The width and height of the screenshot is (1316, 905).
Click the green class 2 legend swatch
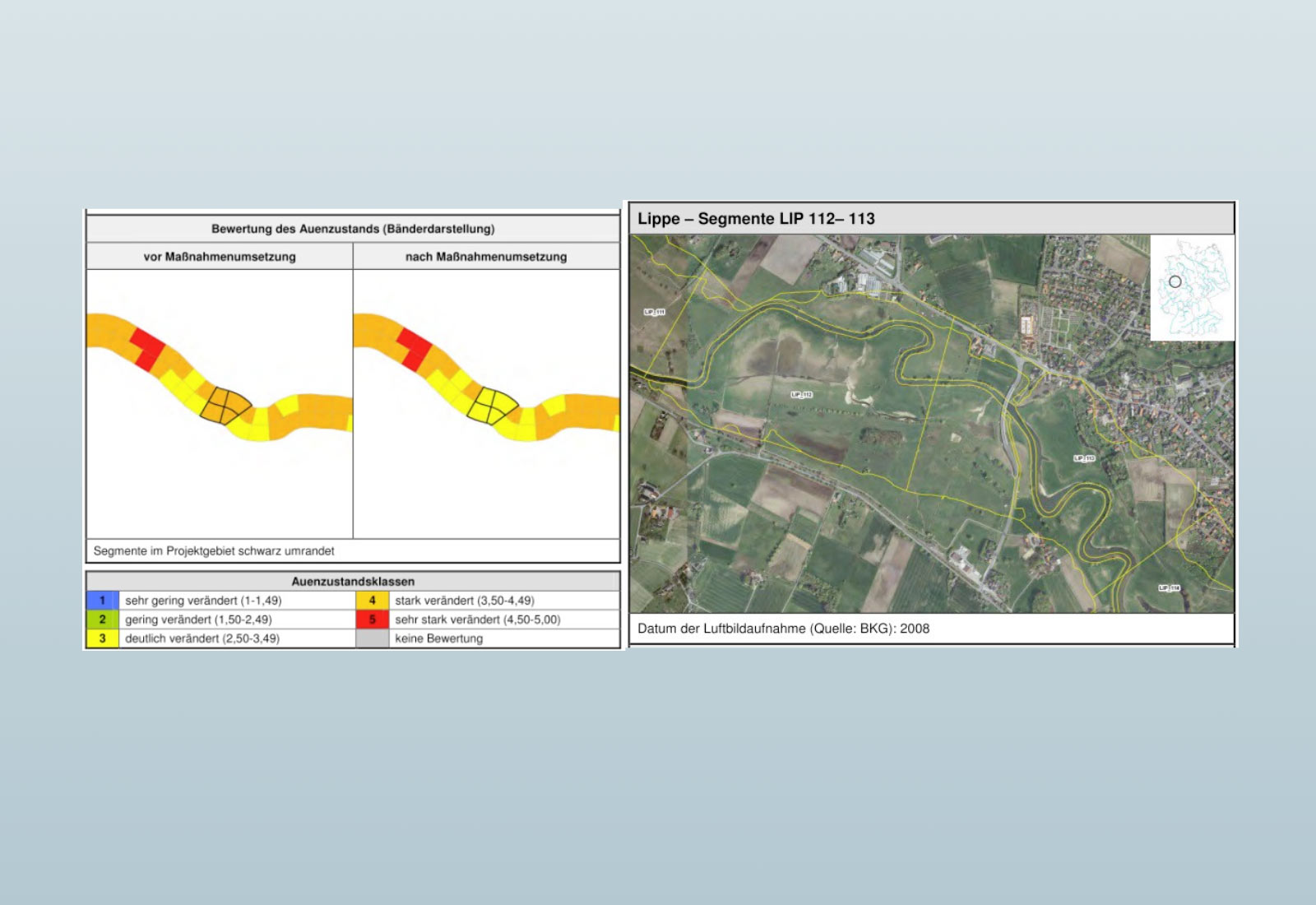point(103,620)
